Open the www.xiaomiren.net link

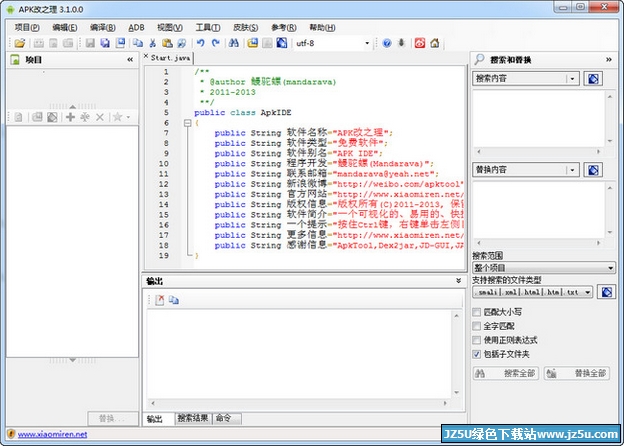(x=52, y=434)
